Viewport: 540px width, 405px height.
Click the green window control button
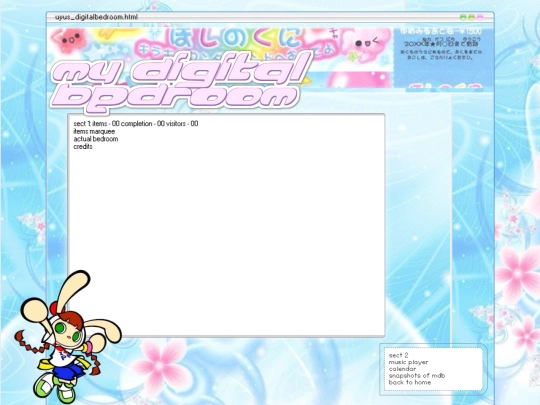click(x=463, y=17)
